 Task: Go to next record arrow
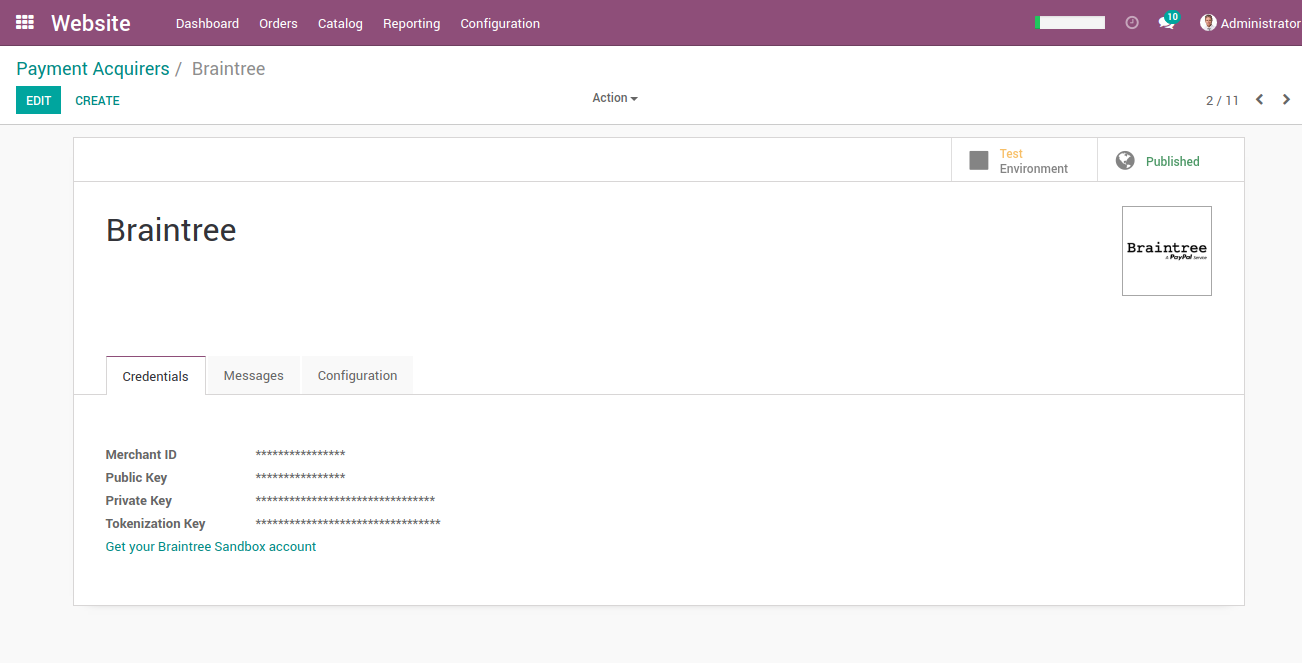1286,99
